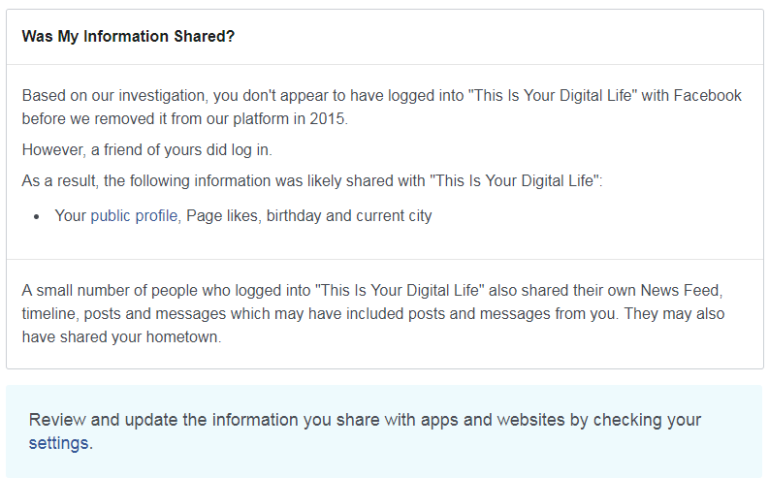Click the 'A small number of people' paragraph
This screenshot has width=769, height=478.
click(x=373, y=314)
